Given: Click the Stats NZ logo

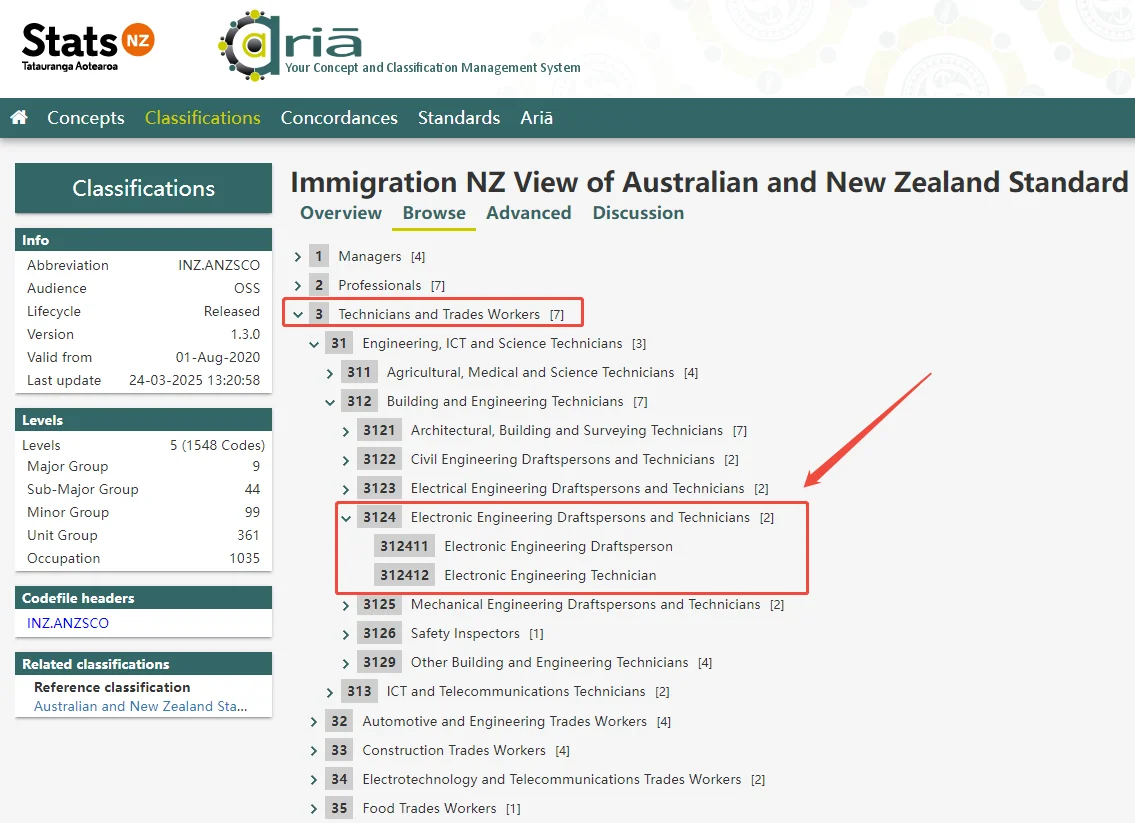Looking at the screenshot, I should point(88,46).
